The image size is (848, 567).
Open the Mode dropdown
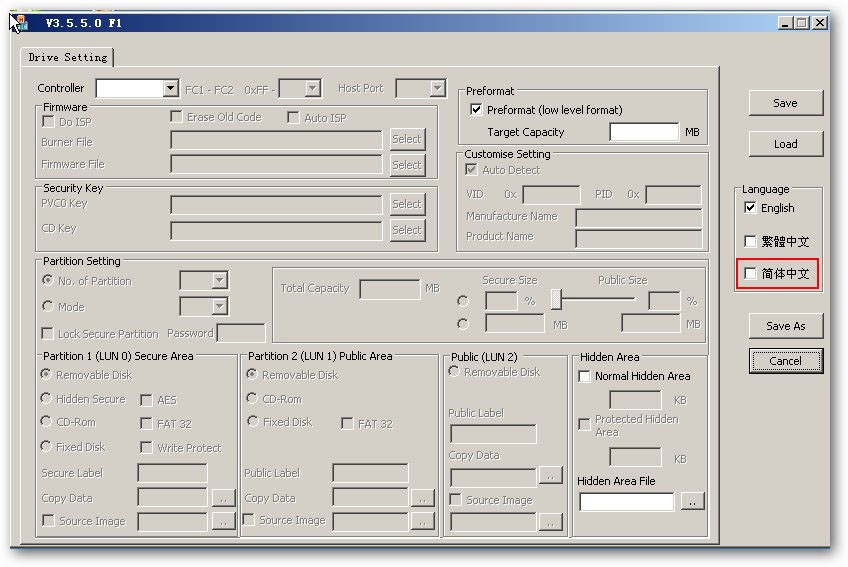tap(219, 307)
